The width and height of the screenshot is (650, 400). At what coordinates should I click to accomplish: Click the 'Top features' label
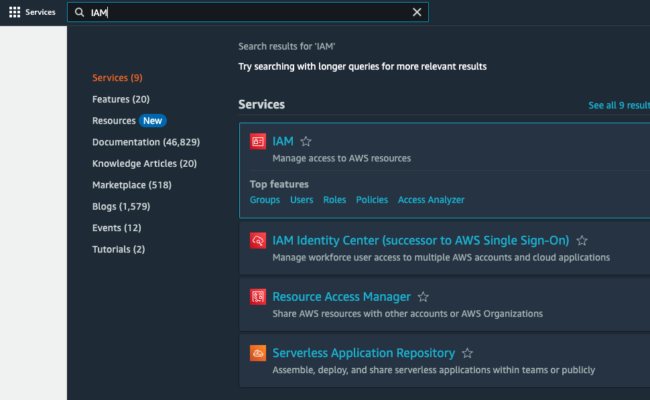pyautogui.click(x=279, y=184)
